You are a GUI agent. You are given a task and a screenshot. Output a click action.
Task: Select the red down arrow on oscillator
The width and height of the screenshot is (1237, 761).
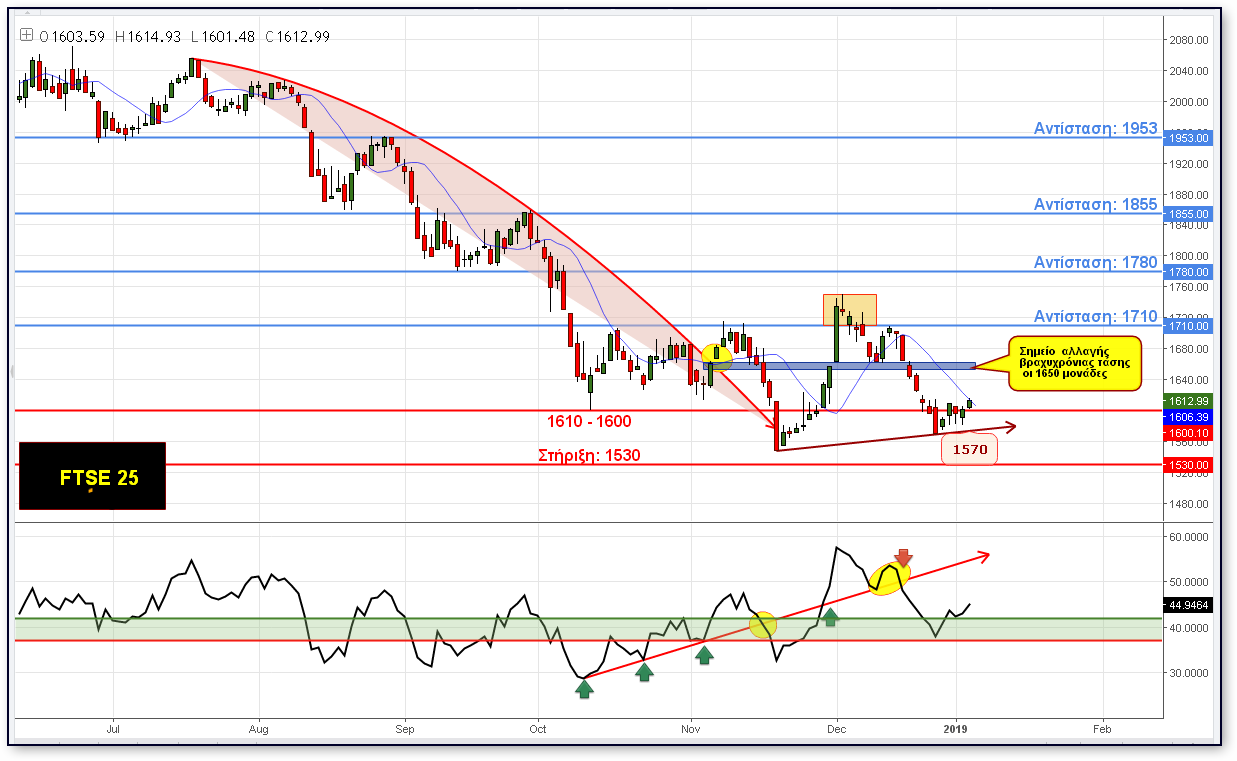pyautogui.click(x=904, y=558)
